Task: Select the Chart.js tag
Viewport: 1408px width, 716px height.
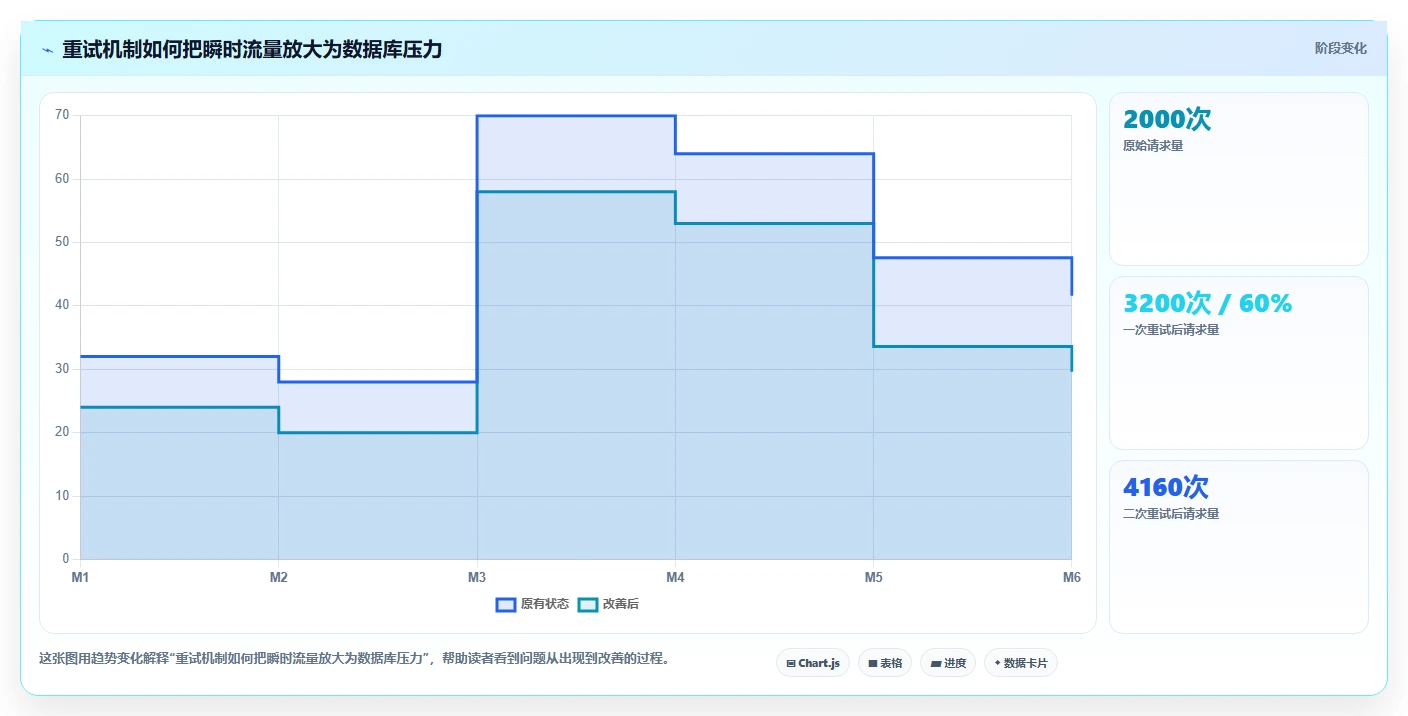Action: [x=813, y=663]
